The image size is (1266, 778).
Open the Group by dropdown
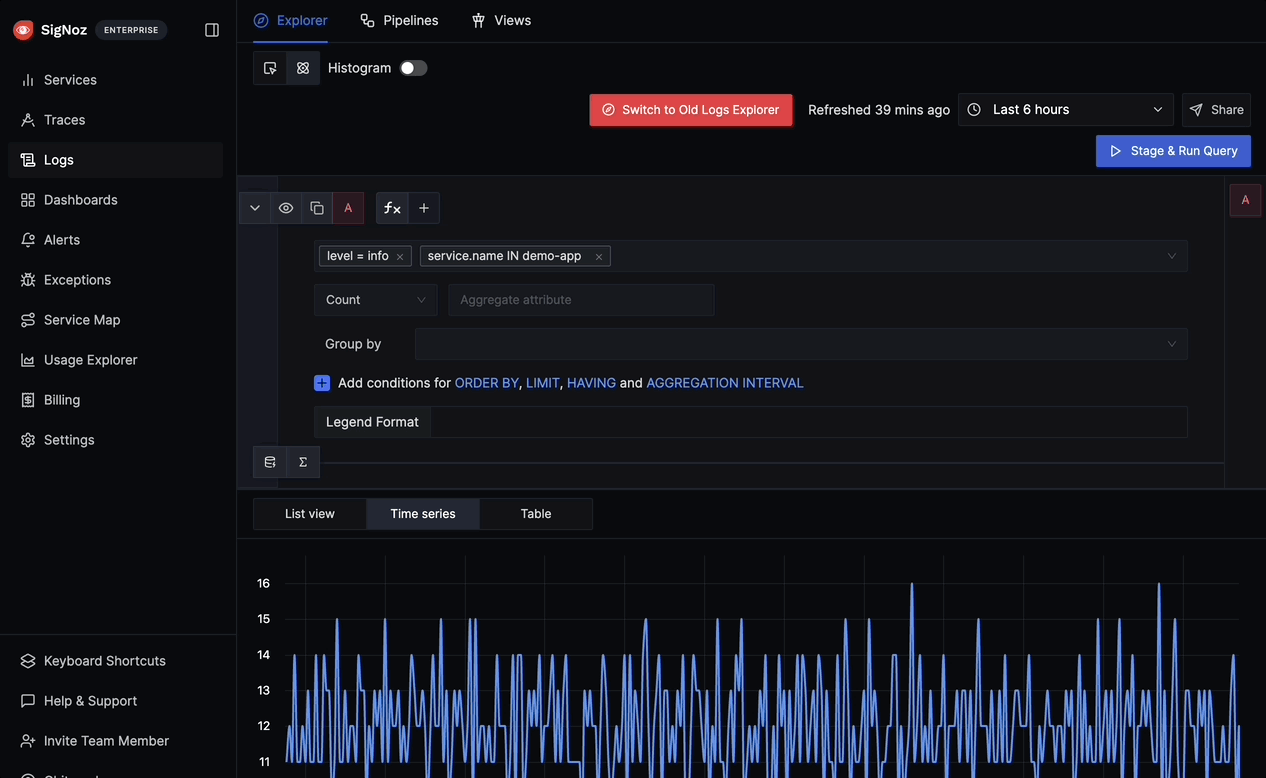[801, 344]
